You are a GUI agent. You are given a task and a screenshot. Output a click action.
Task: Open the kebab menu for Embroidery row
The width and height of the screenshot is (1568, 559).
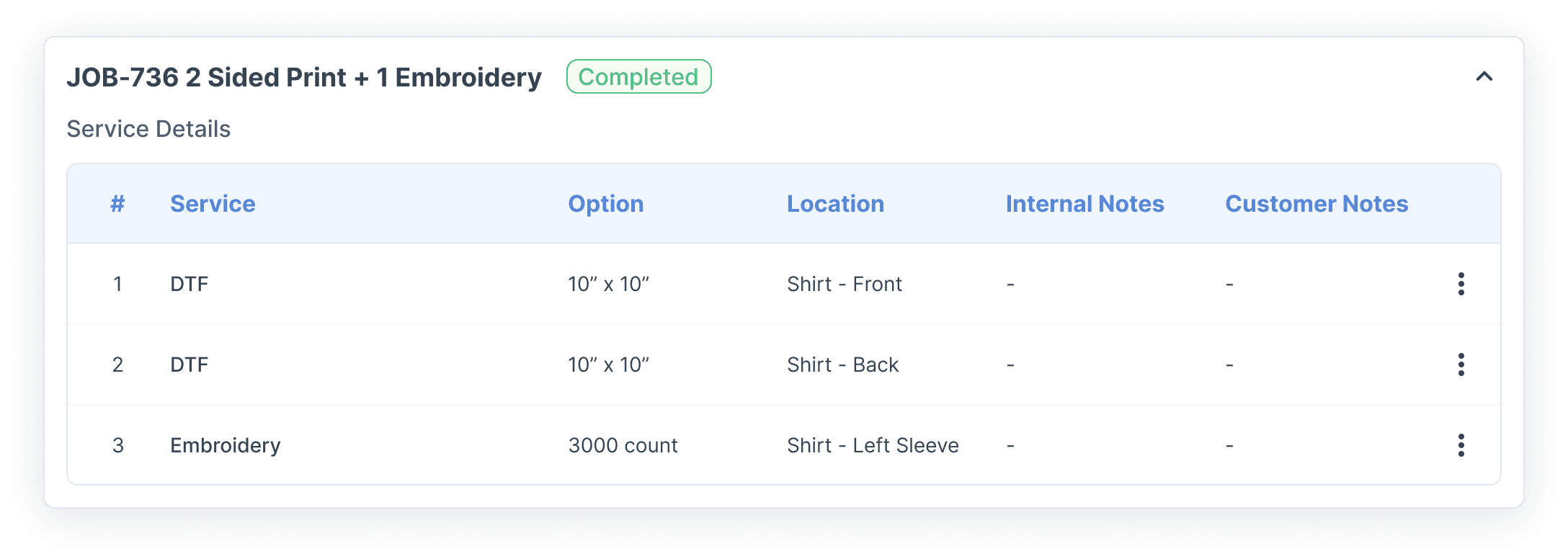(x=1461, y=445)
